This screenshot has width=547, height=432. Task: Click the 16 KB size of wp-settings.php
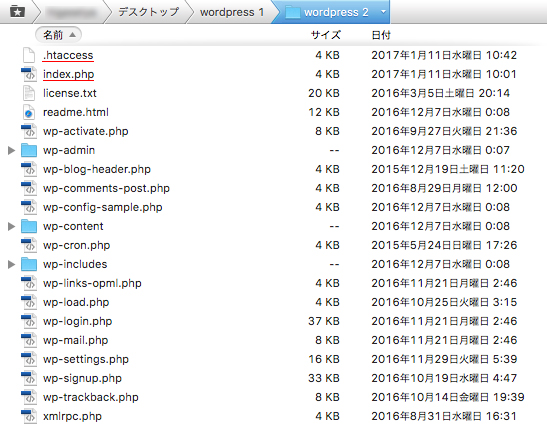click(x=324, y=359)
